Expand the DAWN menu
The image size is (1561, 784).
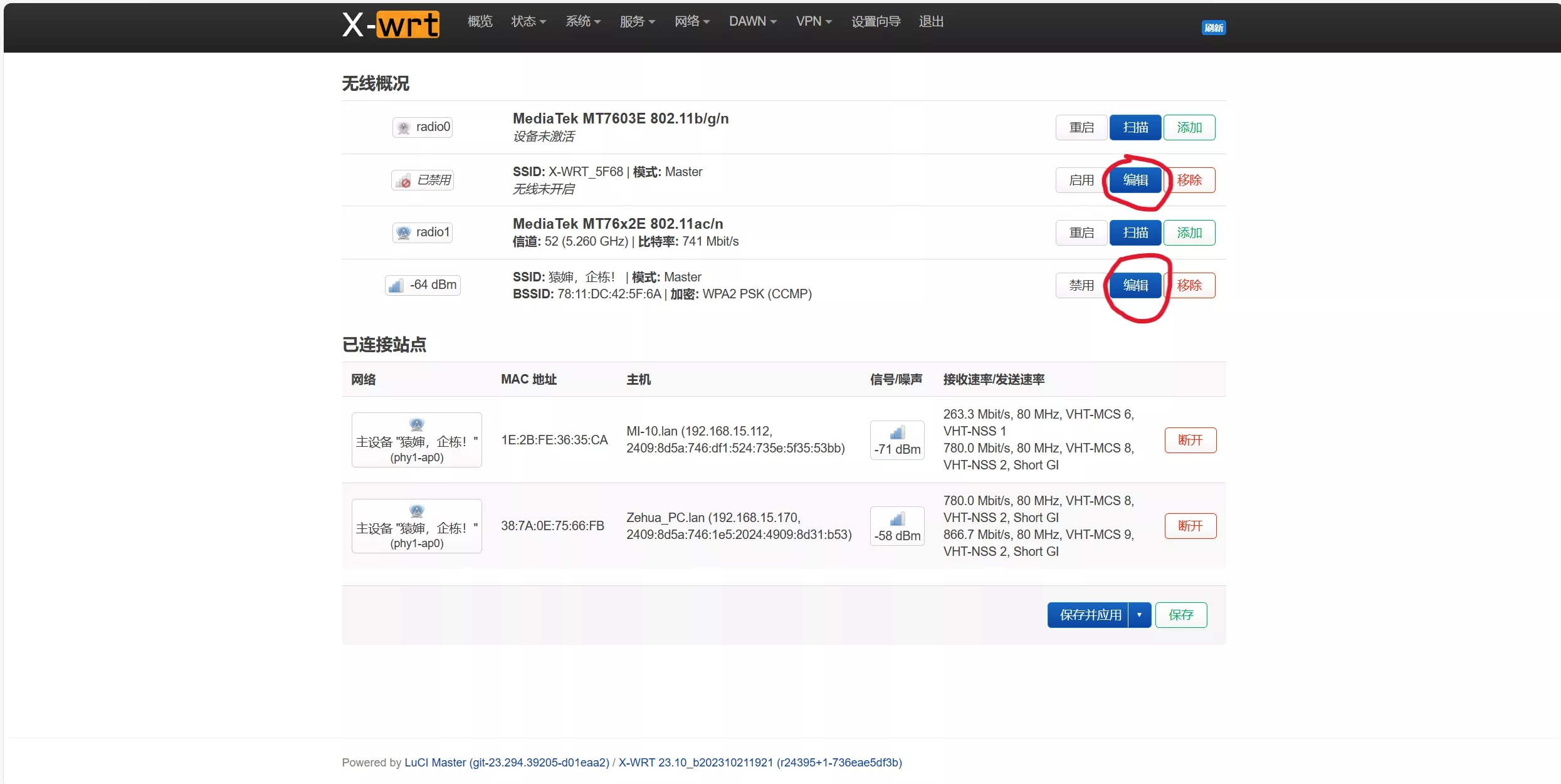click(x=752, y=22)
